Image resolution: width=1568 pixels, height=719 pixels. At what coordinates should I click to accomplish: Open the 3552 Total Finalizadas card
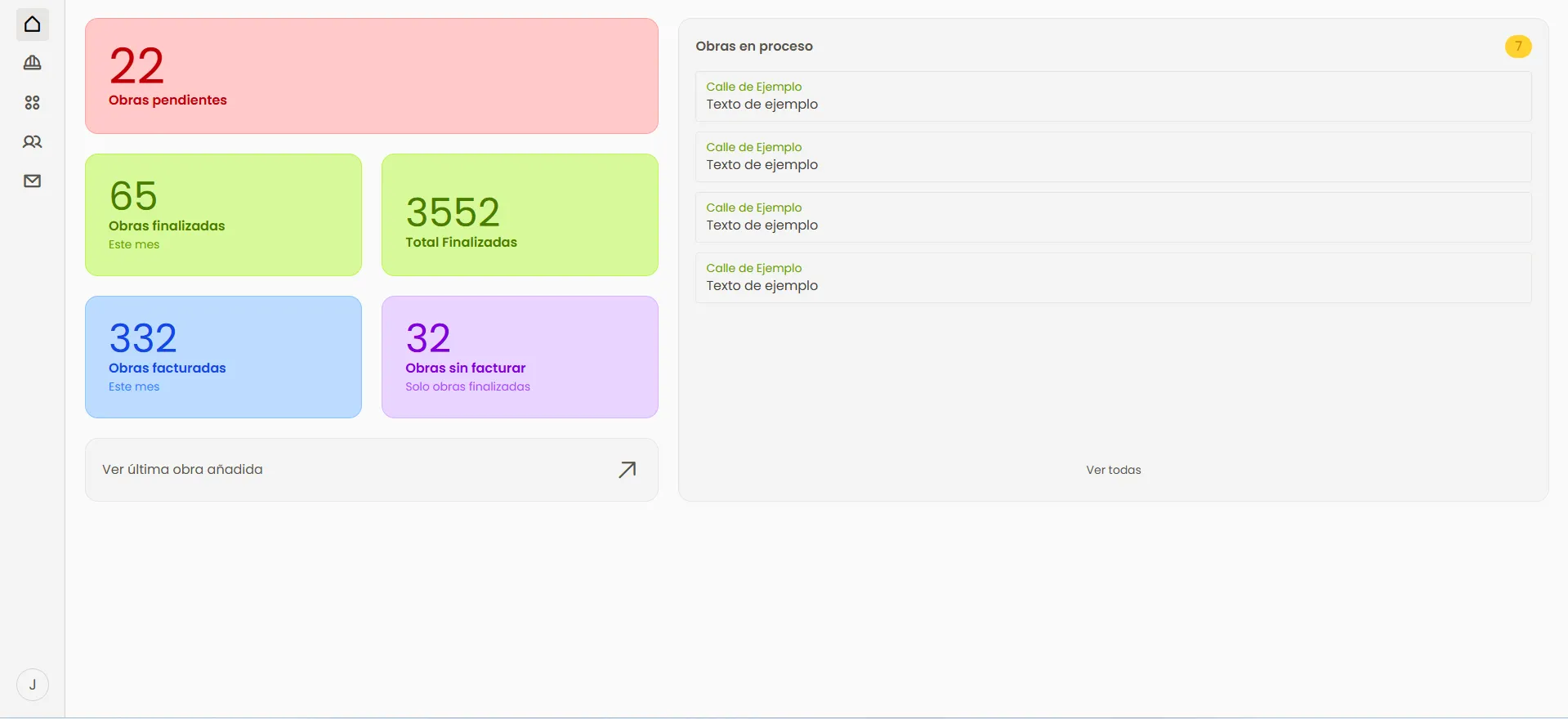[520, 215]
